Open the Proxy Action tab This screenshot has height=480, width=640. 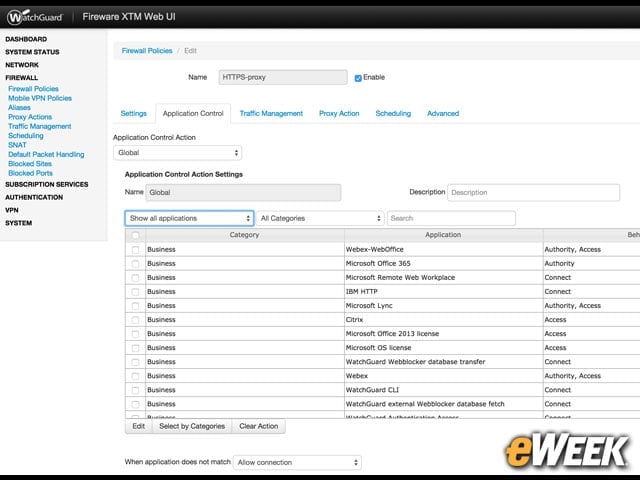(339, 113)
